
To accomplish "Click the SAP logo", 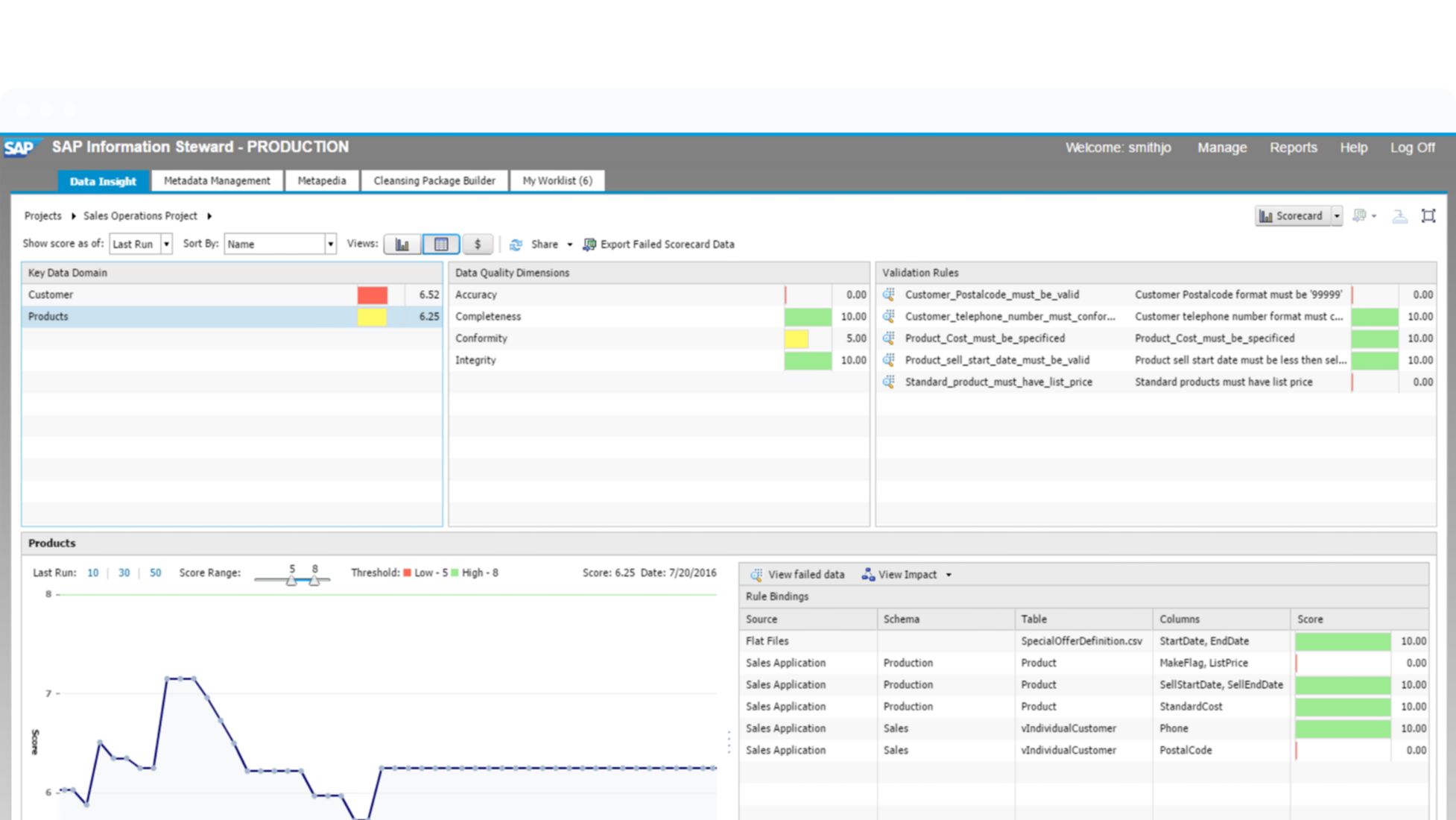I will (19, 148).
